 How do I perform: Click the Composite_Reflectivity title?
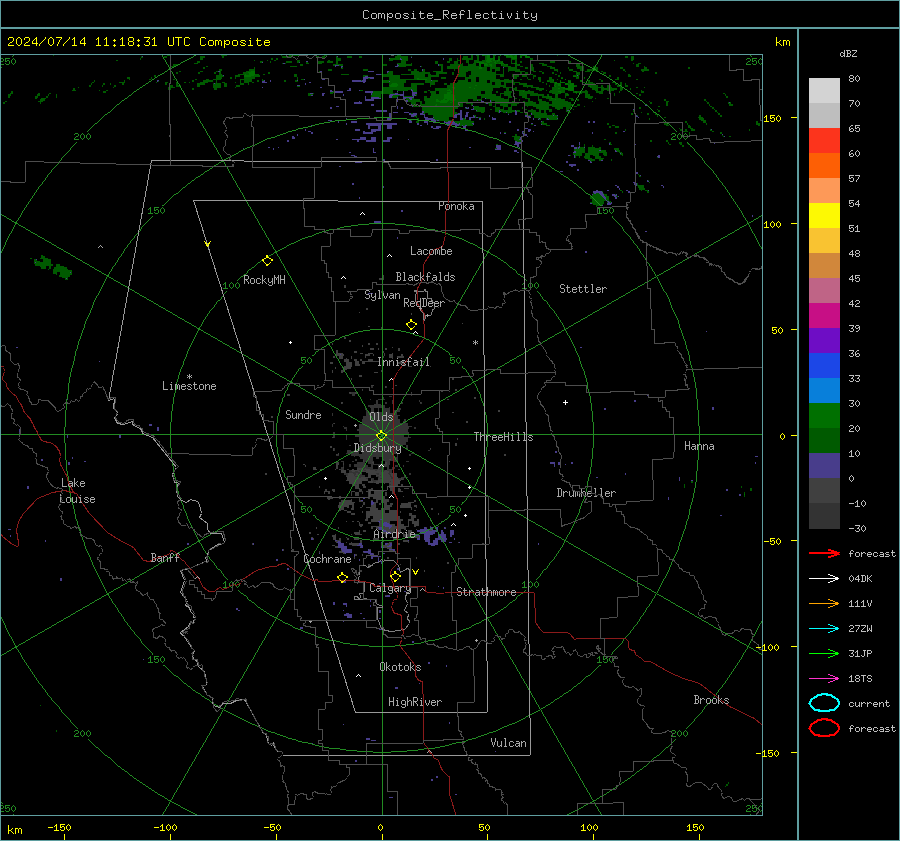450,15
